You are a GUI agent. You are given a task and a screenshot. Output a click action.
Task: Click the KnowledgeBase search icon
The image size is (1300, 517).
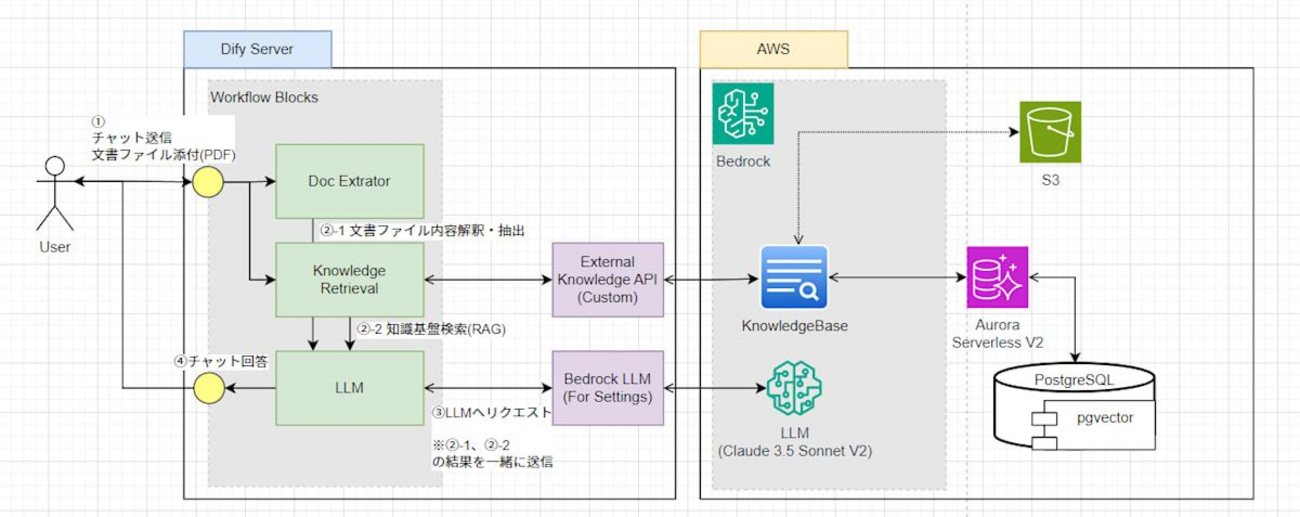(794, 277)
